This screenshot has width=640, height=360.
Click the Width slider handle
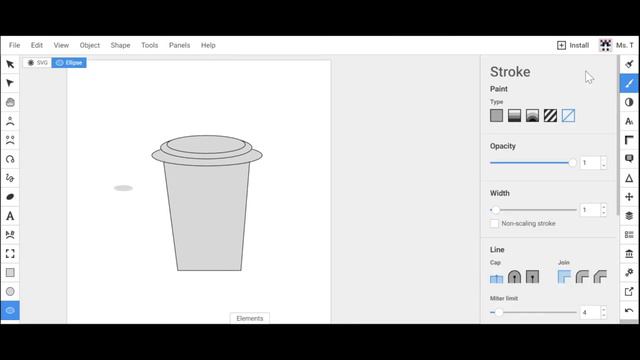pos(496,210)
